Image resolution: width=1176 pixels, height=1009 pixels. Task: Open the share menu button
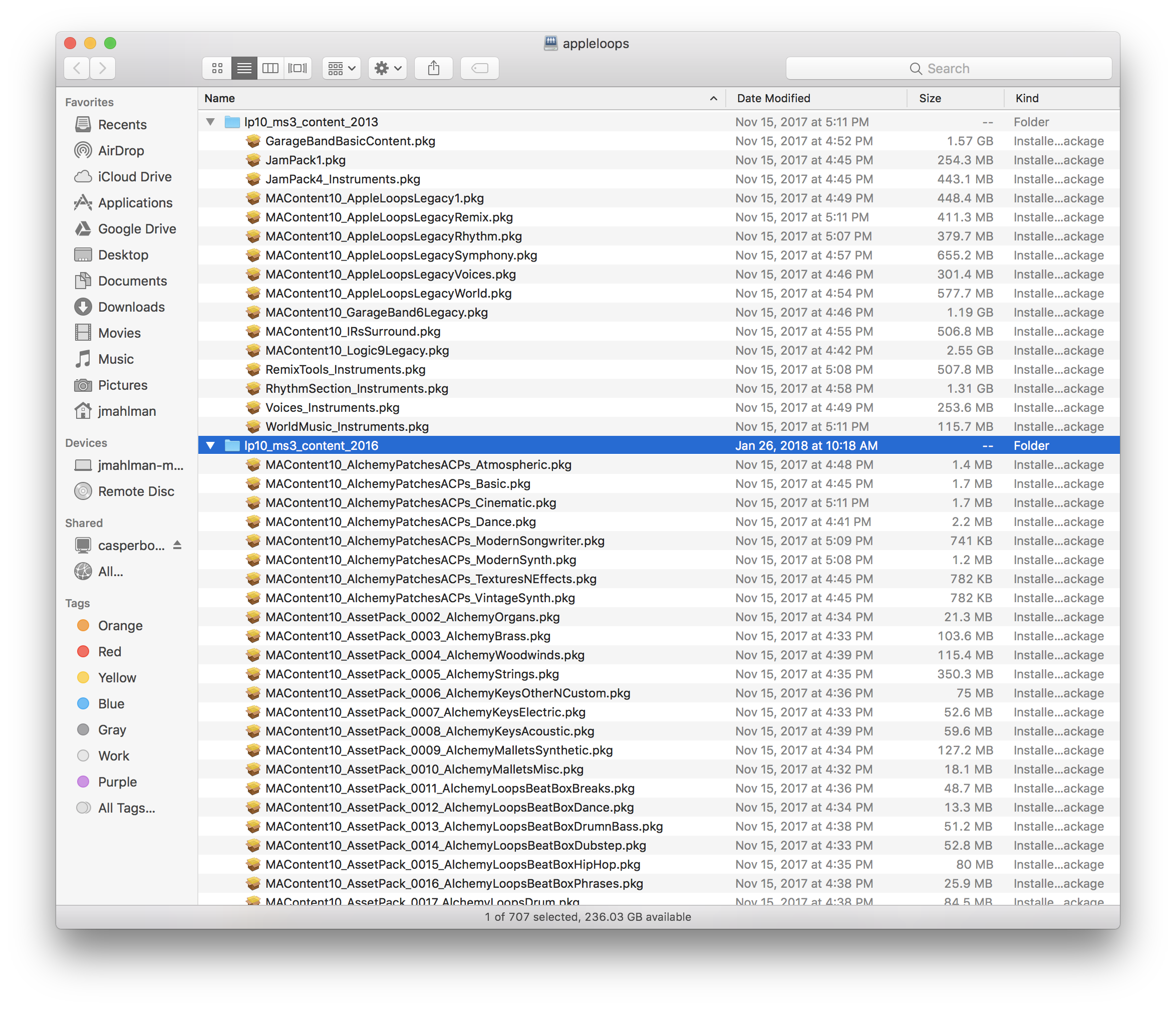pyautogui.click(x=434, y=69)
